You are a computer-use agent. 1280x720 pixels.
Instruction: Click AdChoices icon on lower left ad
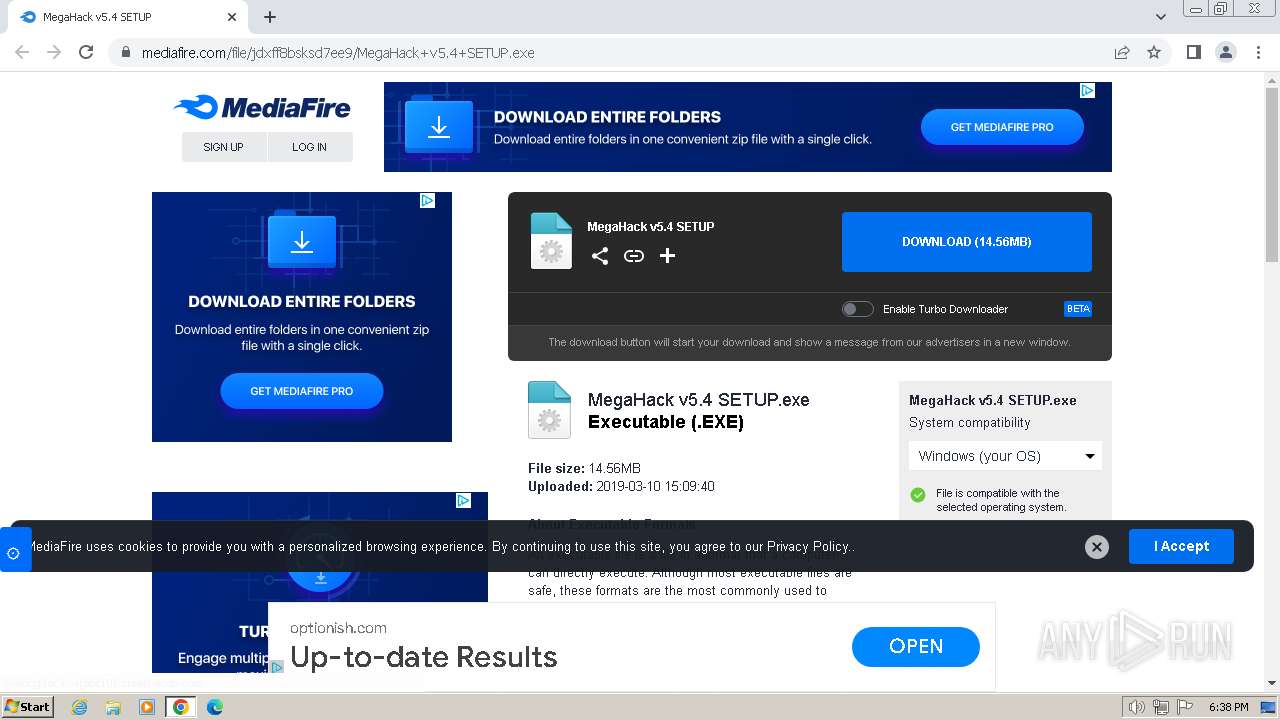[x=463, y=501]
